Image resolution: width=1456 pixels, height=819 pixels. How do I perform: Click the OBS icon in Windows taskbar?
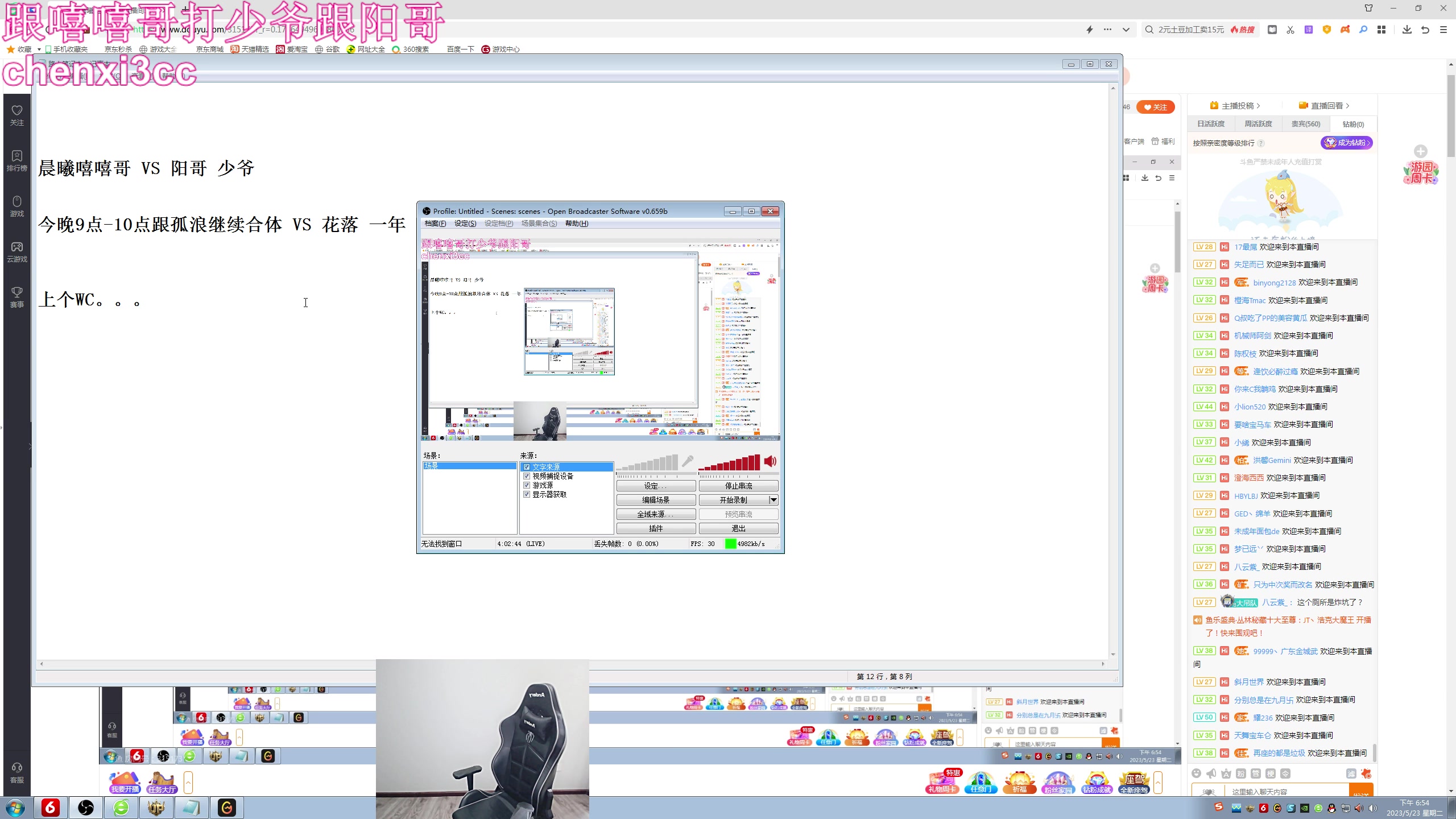(86, 807)
